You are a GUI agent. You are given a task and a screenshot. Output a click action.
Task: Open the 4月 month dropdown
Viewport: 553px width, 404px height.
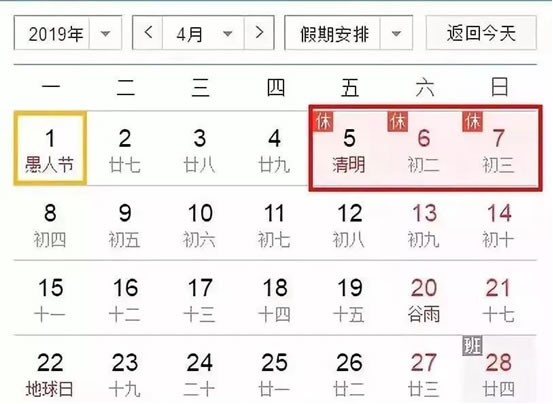click(203, 33)
